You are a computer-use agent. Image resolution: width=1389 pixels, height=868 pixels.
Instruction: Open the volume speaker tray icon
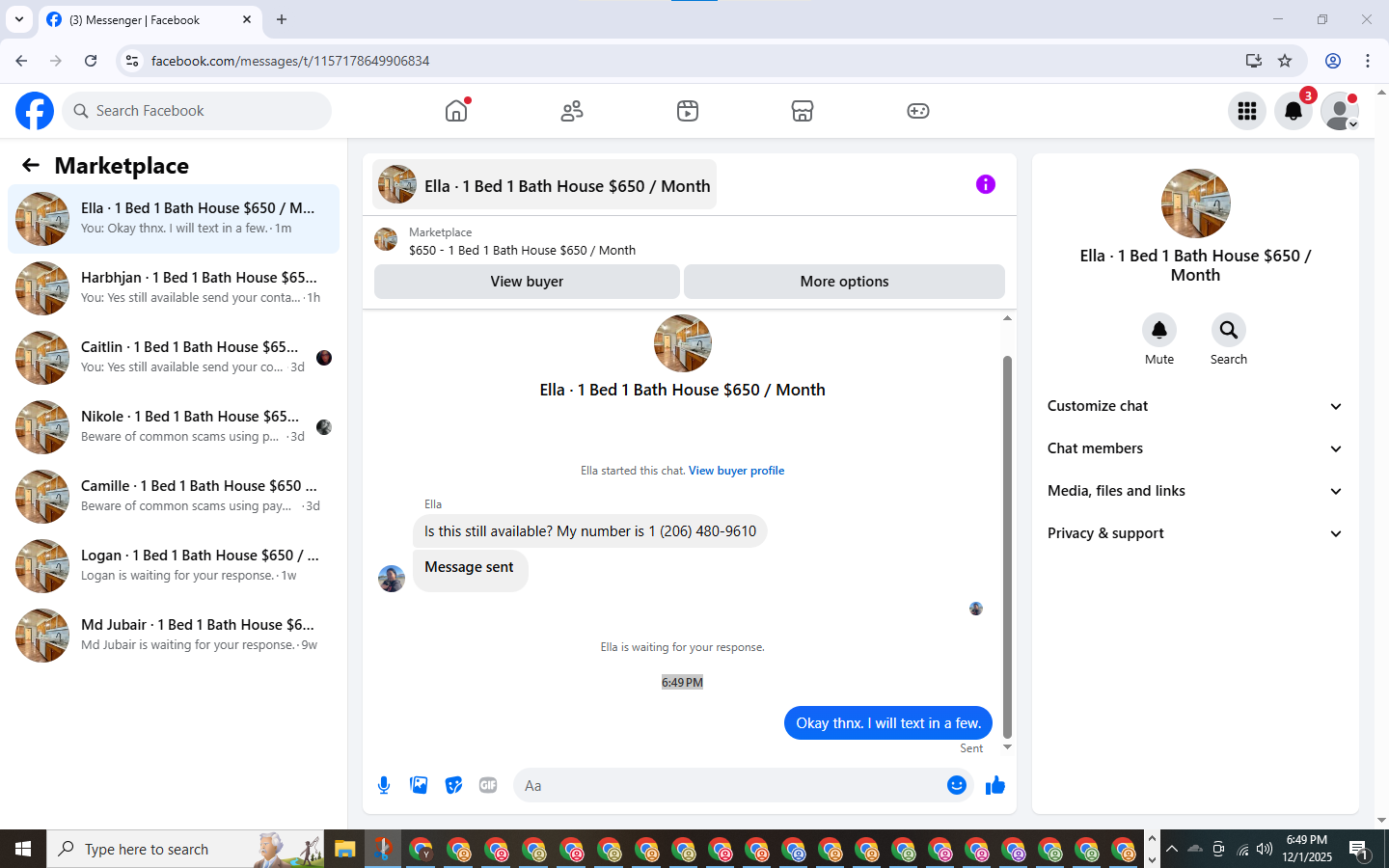[1265, 849]
